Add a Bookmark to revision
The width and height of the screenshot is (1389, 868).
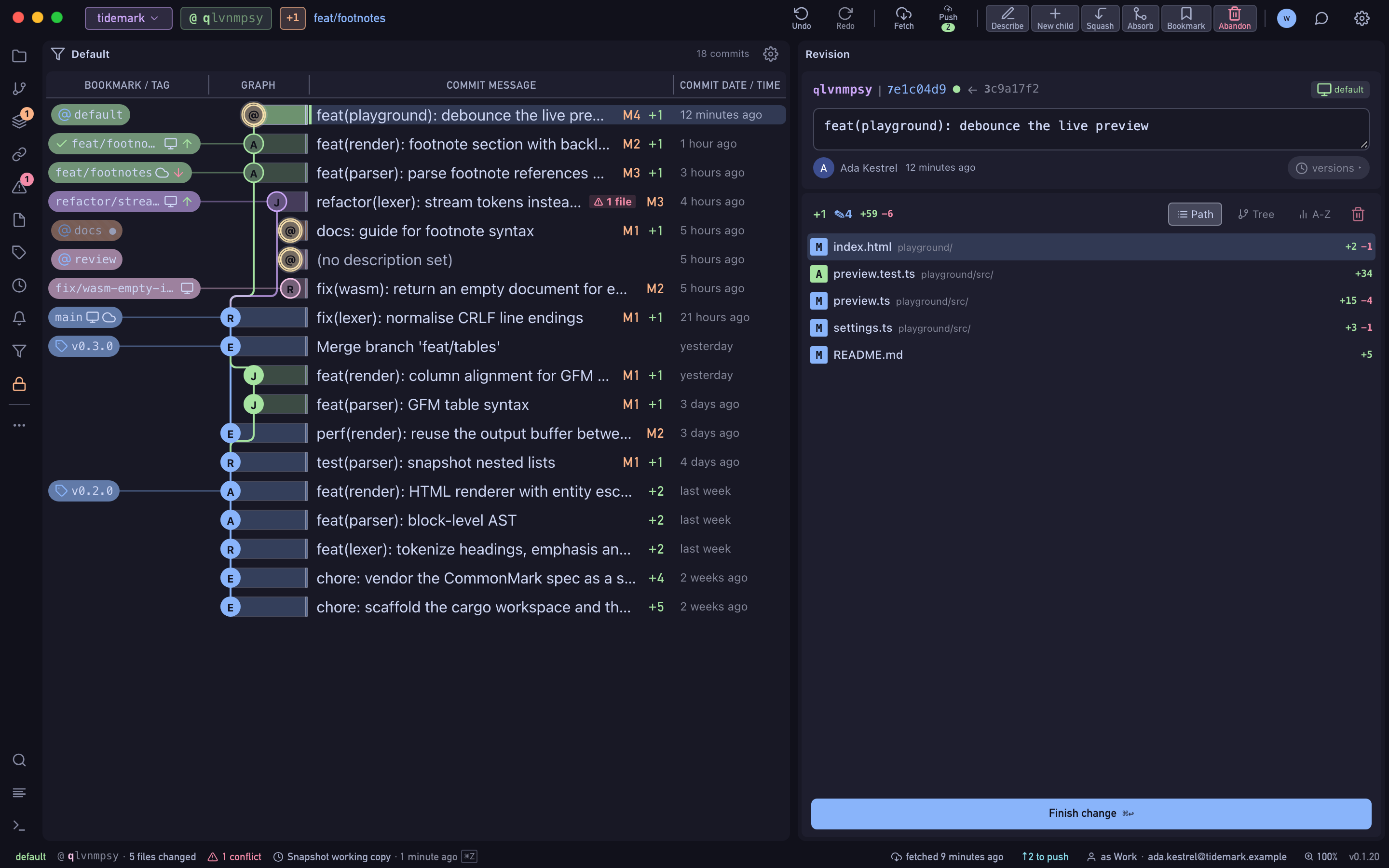tap(1186, 18)
